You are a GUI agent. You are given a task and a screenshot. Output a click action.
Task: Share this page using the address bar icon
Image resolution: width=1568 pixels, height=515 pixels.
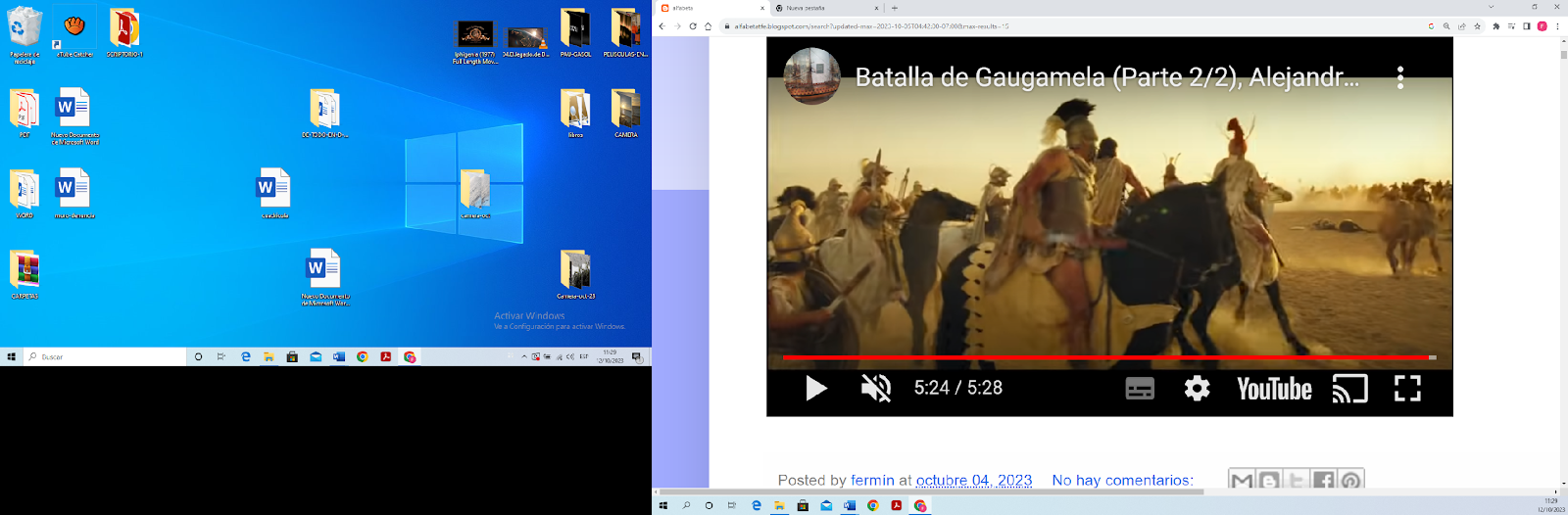coord(1461,26)
